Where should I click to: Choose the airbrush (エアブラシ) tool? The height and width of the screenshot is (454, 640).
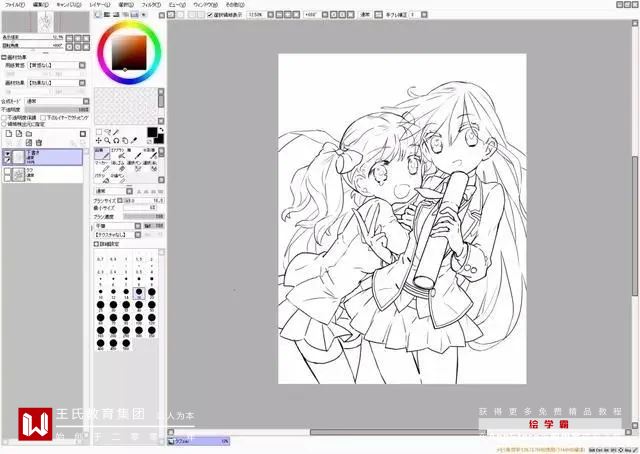pos(118,153)
